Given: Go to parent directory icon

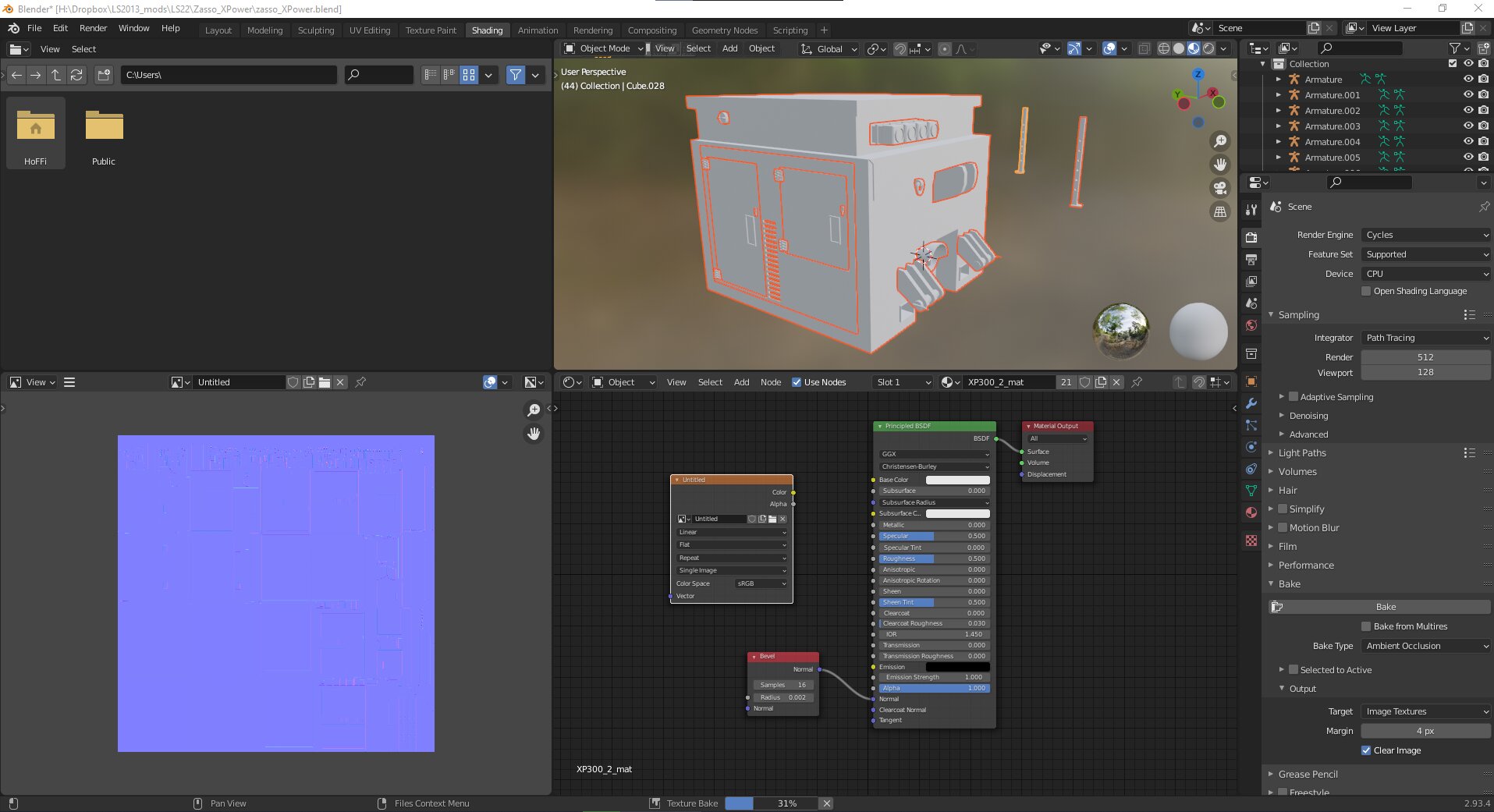Looking at the screenshot, I should [56, 75].
